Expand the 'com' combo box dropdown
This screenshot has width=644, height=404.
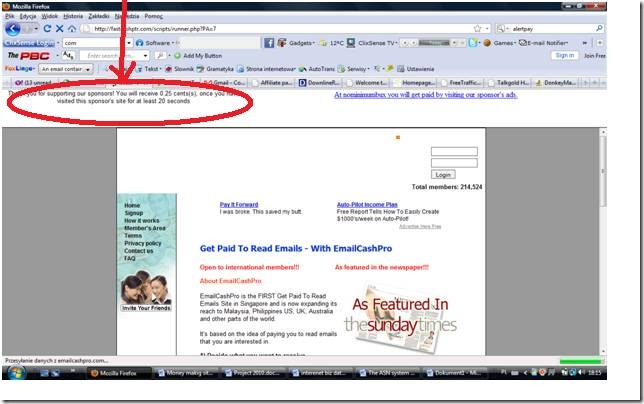click(x=129, y=43)
